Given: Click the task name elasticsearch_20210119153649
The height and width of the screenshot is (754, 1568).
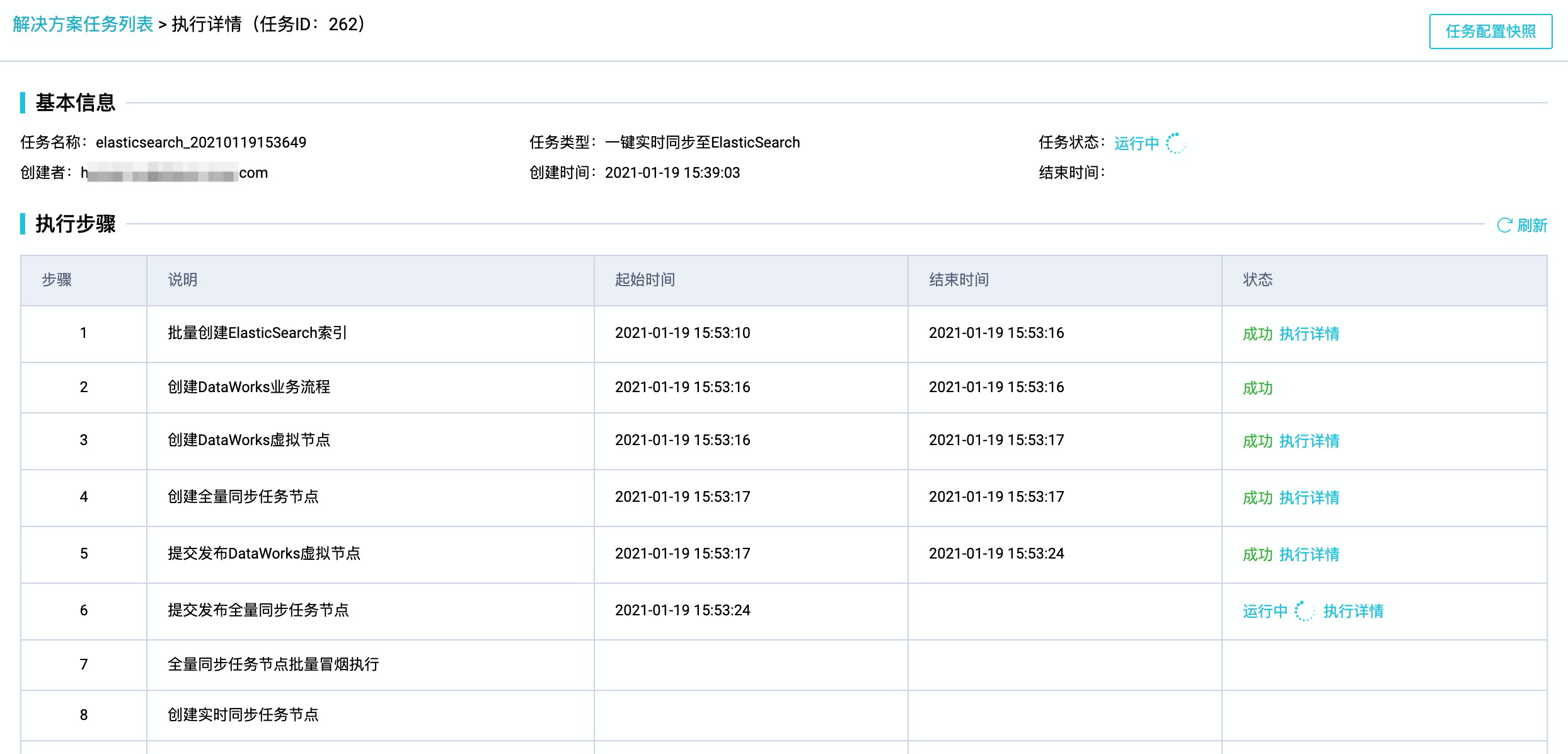Looking at the screenshot, I should [201, 142].
